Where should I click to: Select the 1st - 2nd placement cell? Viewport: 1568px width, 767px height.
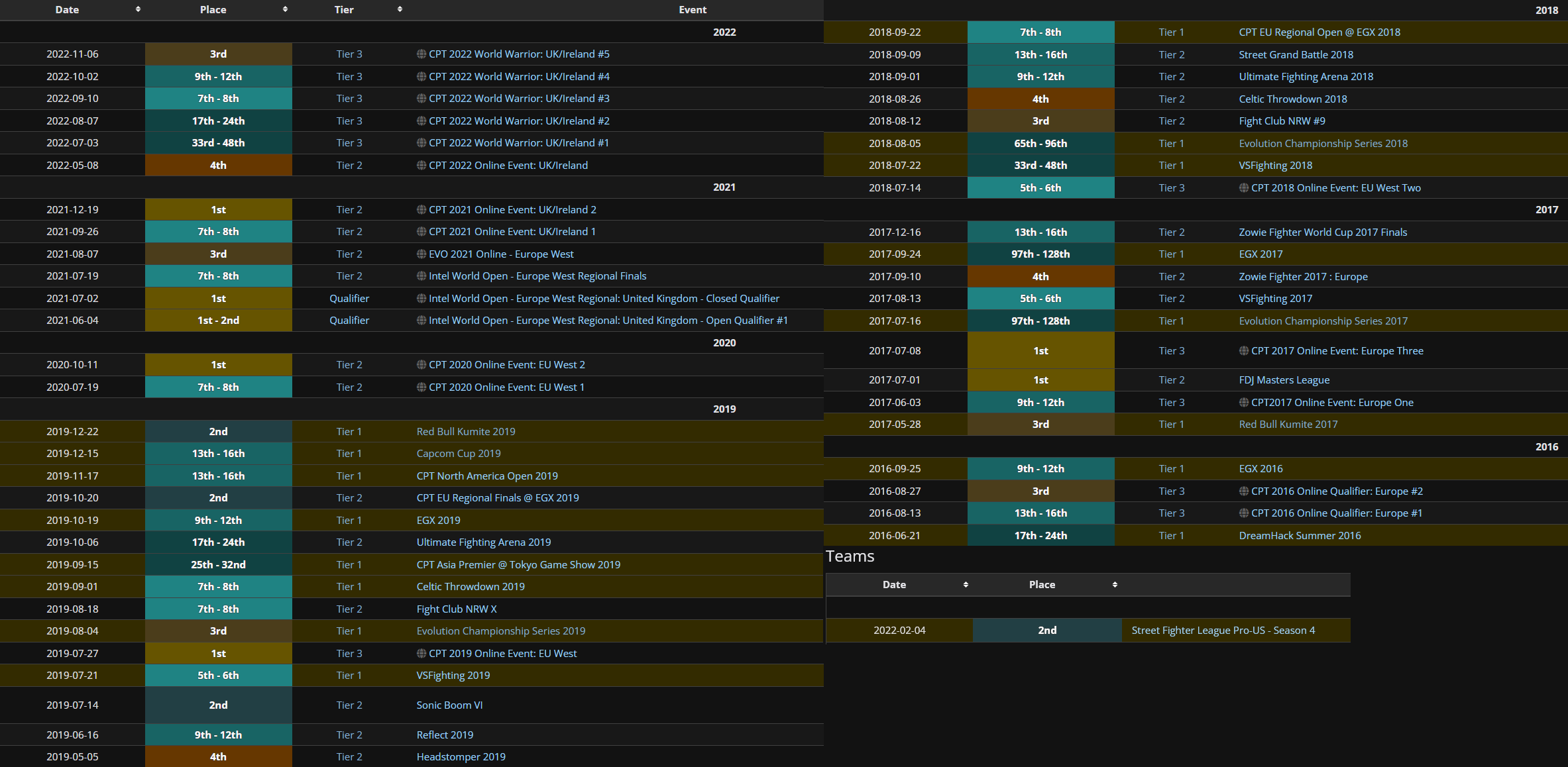point(218,321)
